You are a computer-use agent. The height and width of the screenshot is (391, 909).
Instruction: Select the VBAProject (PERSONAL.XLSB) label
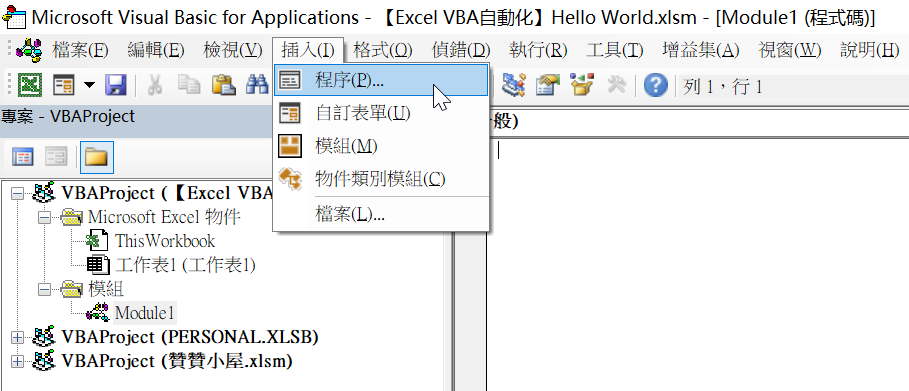[190, 336]
